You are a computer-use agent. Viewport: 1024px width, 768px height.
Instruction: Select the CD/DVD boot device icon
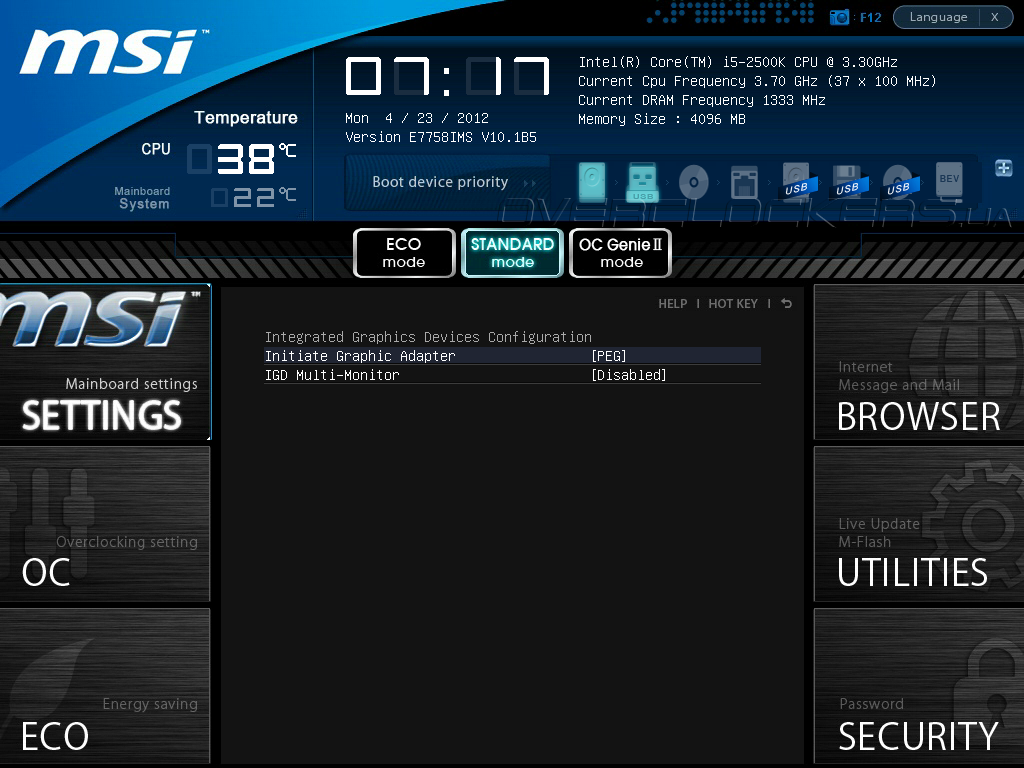694,182
